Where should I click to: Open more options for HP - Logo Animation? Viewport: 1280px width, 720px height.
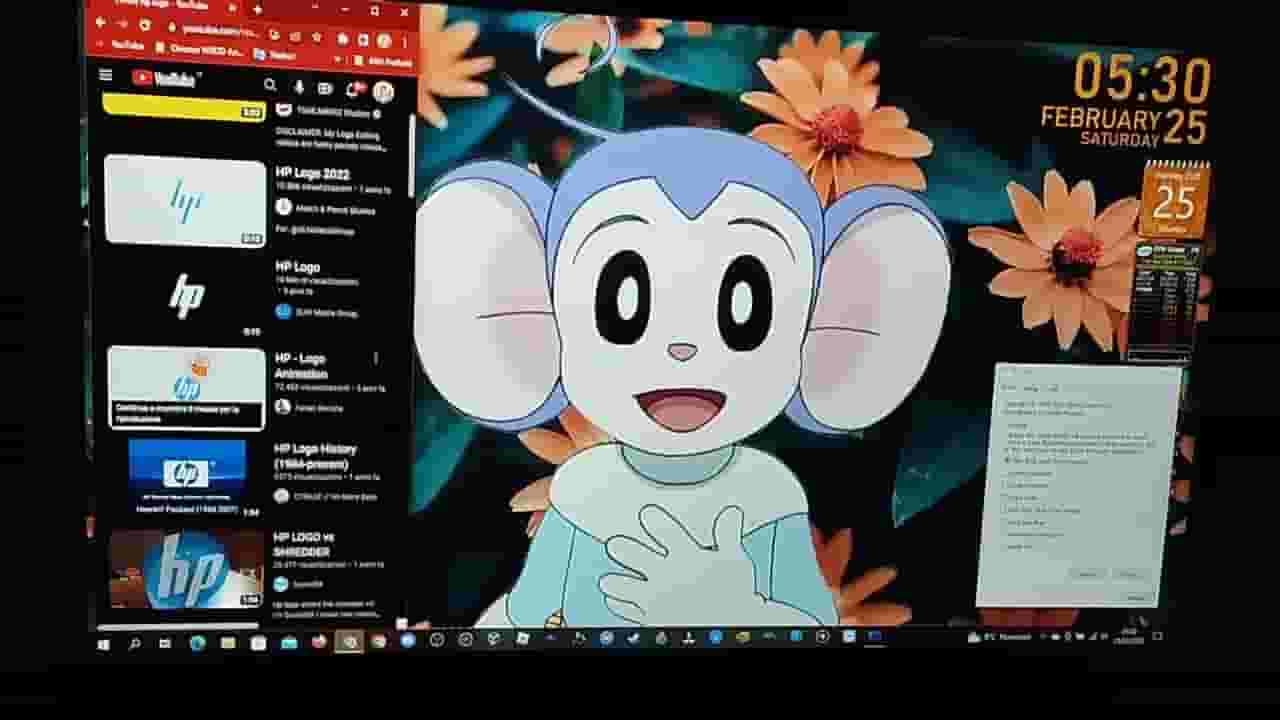[x=376, y=358]
